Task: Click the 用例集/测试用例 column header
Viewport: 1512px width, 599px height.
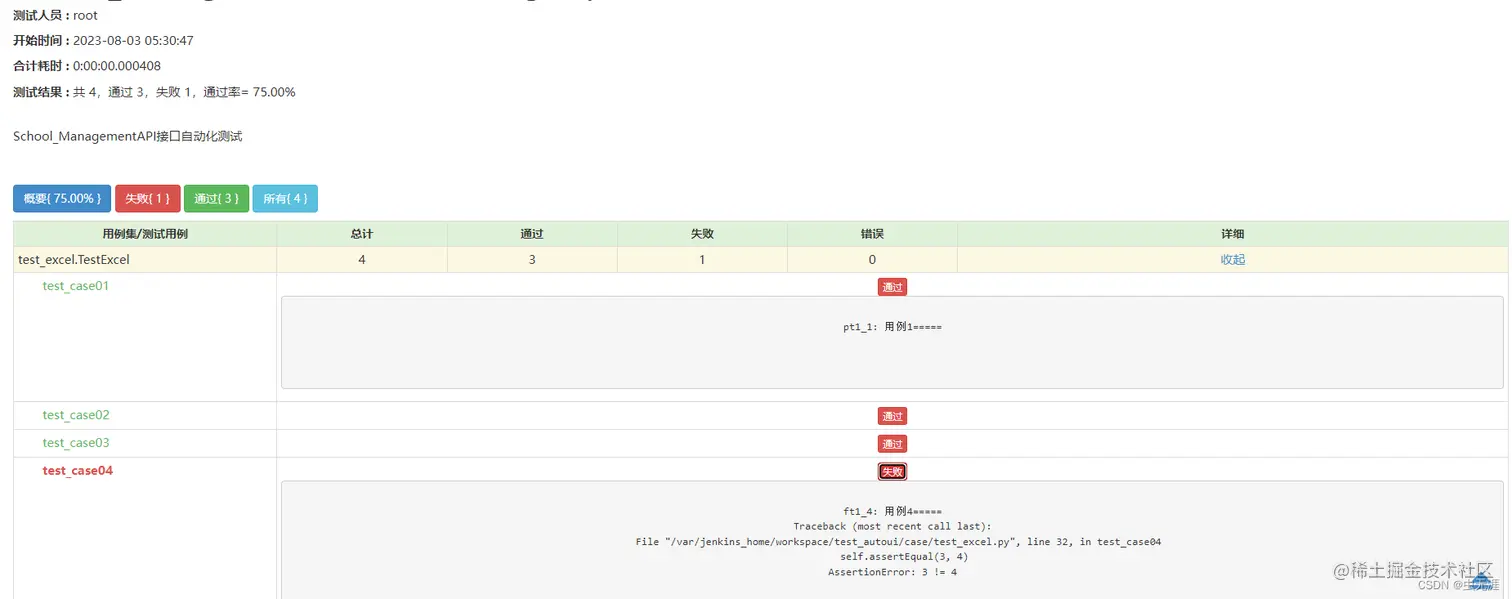Action: [145, 234]
